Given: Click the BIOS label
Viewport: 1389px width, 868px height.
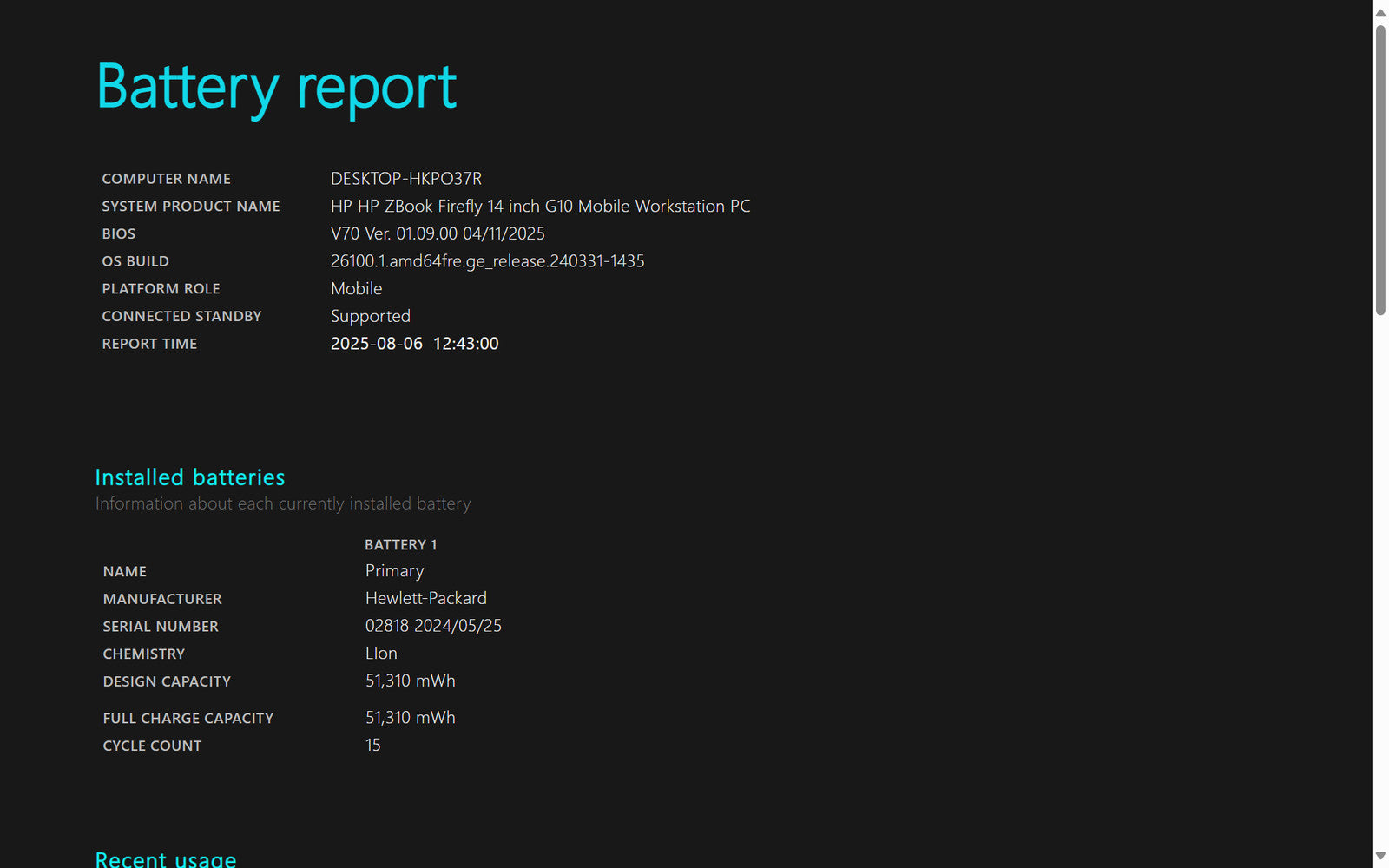Looking at the screenshot, I should point(119,234).
